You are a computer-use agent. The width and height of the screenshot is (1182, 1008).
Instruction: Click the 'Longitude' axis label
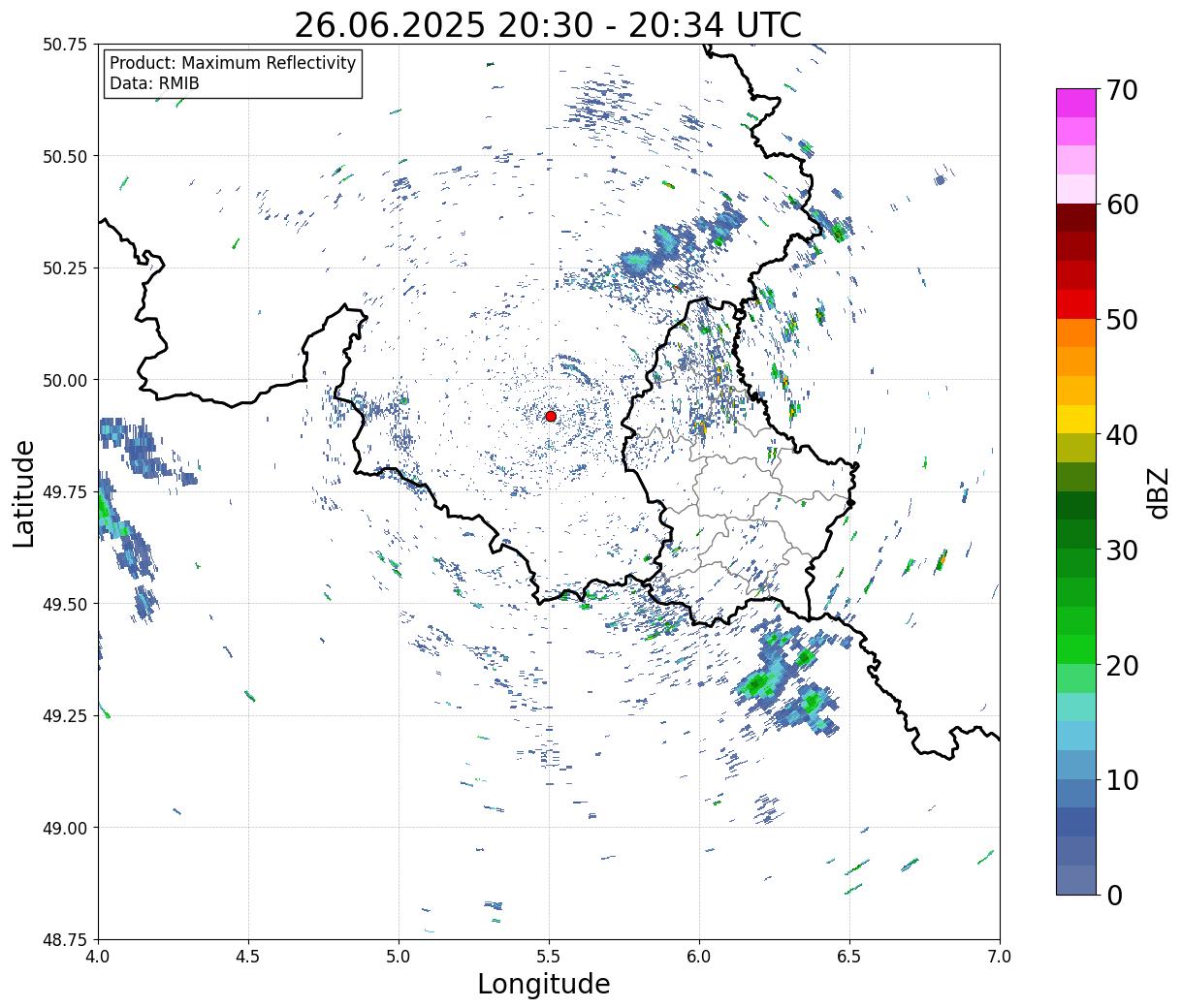(544, 985)
